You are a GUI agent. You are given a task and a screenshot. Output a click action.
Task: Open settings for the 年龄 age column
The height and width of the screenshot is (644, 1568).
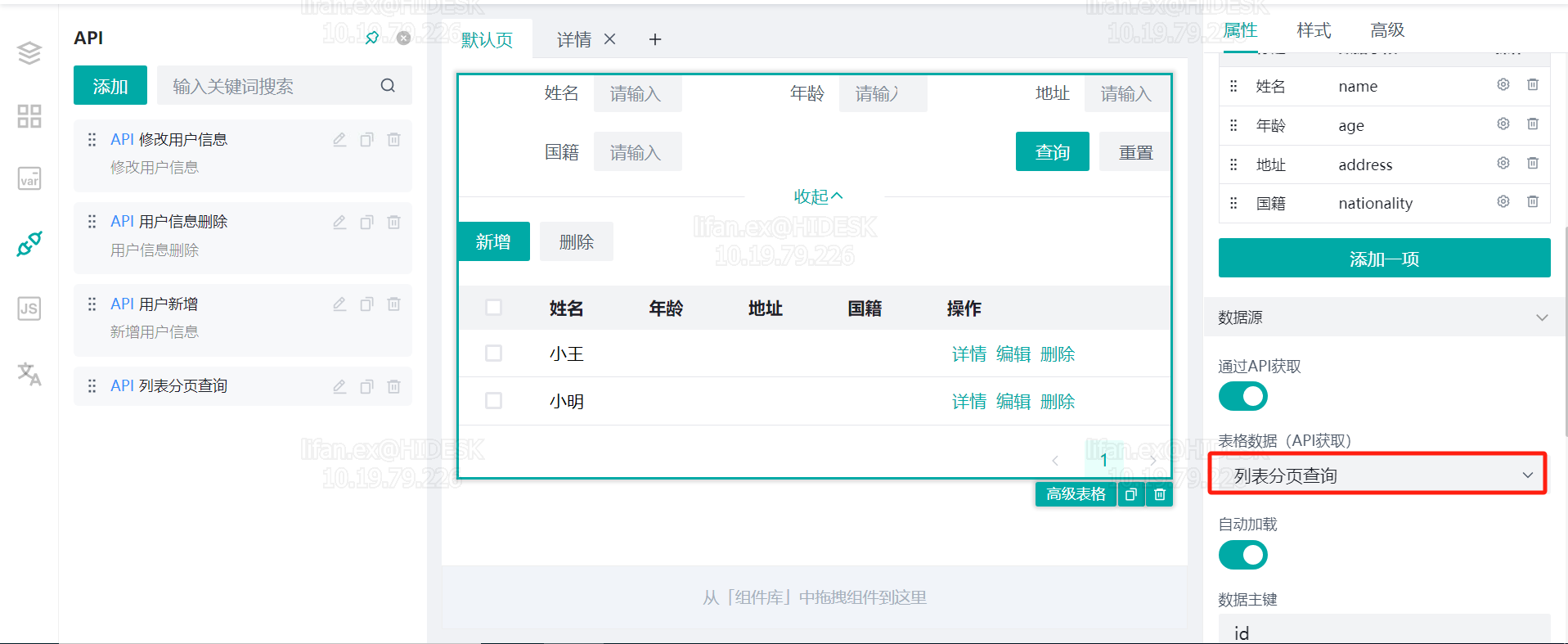click(1503, 124)
